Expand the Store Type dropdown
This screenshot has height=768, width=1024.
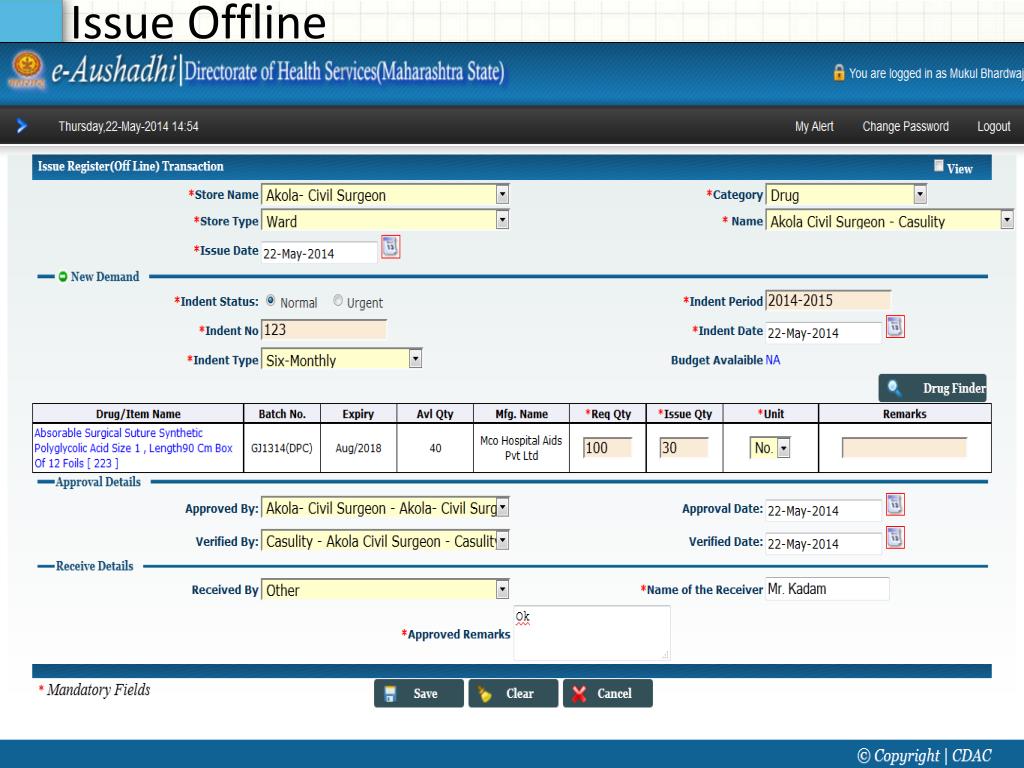point(502,221)
